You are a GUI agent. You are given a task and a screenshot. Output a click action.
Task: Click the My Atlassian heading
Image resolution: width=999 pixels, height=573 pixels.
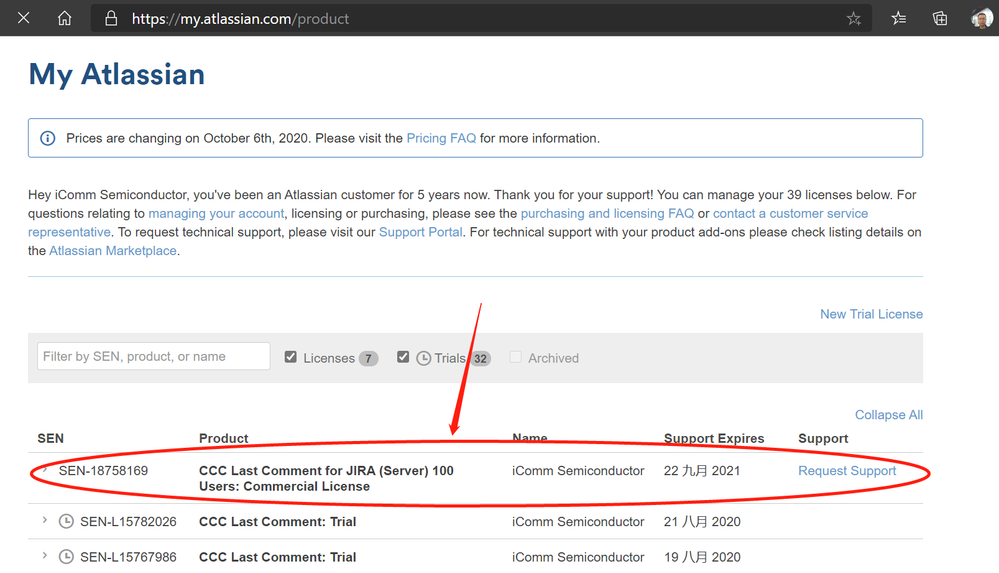(x=117, y=75)
